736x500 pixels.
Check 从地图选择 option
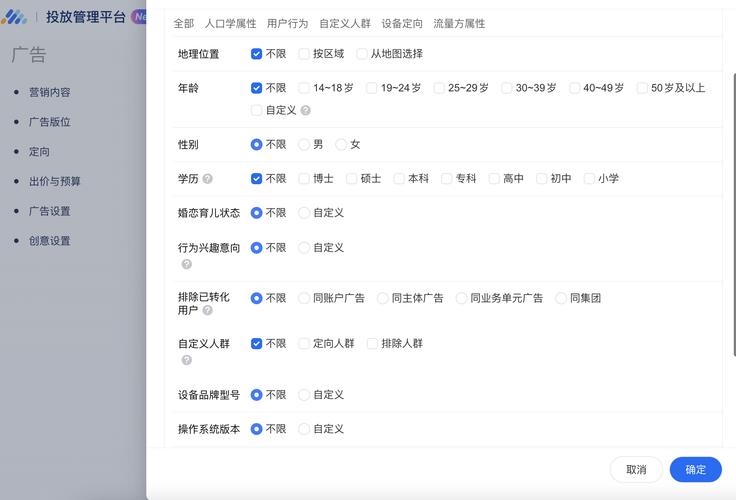pyautogui.click(x=361, y=54)
